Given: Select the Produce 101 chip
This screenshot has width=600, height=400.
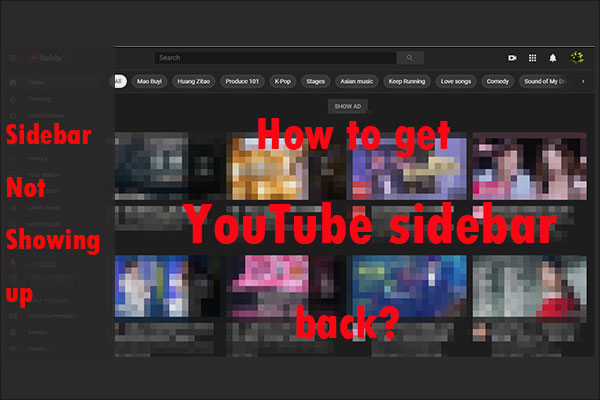Looking at the screenshot, I should tap(242, 81).
